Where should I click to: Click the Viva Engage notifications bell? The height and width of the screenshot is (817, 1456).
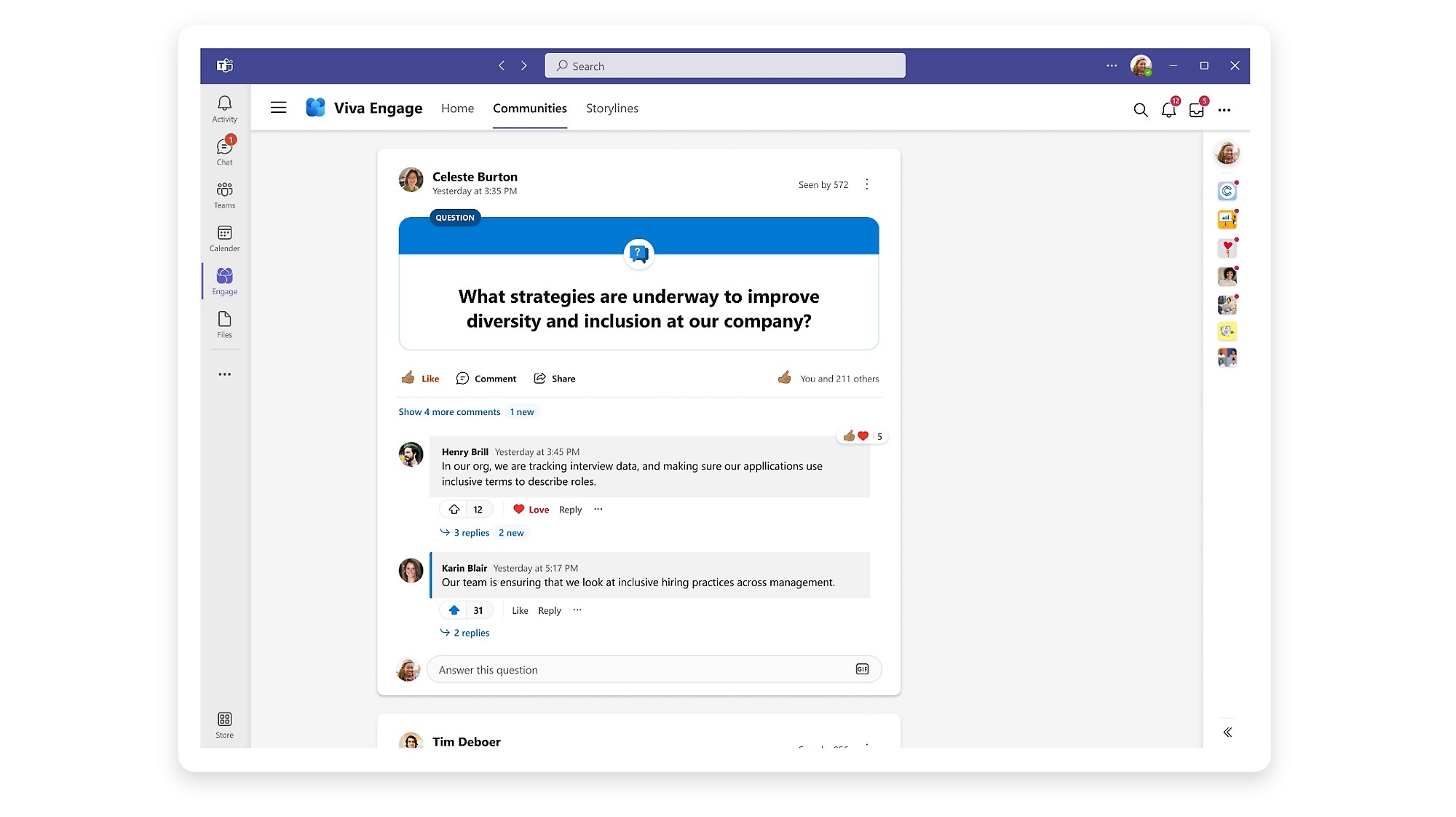[1168, 110]
